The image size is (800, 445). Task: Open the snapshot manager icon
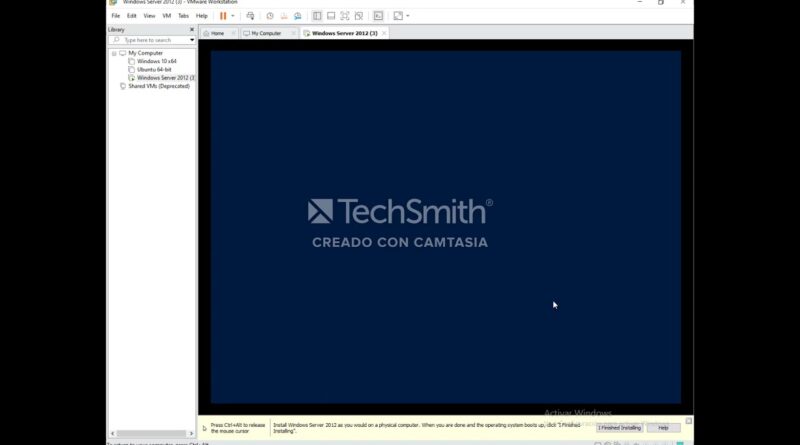click(298, 16)
